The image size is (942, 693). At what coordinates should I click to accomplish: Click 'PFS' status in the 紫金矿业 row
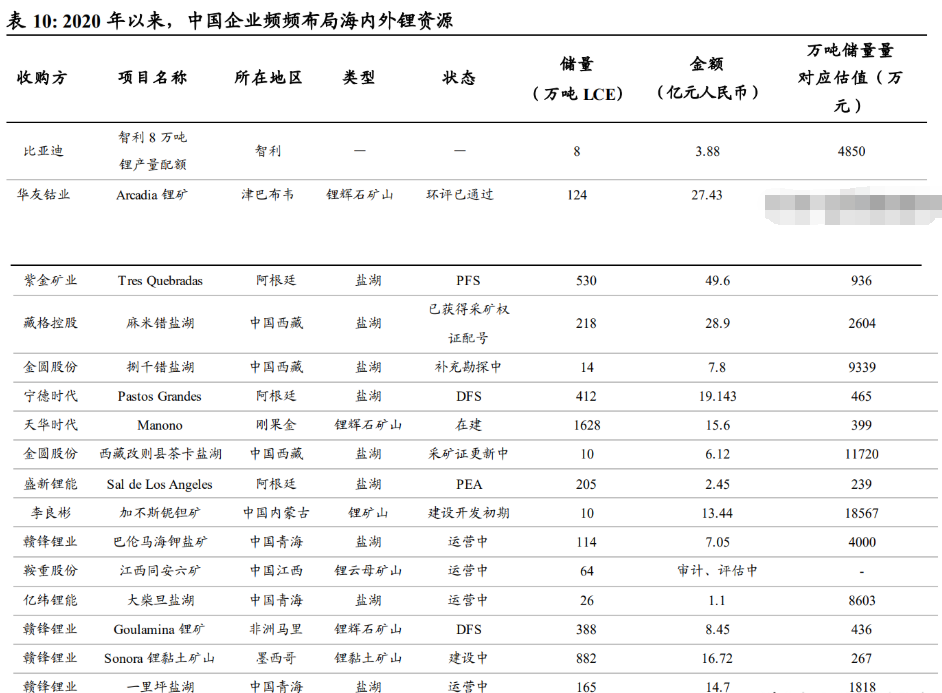tap(468, 280)
